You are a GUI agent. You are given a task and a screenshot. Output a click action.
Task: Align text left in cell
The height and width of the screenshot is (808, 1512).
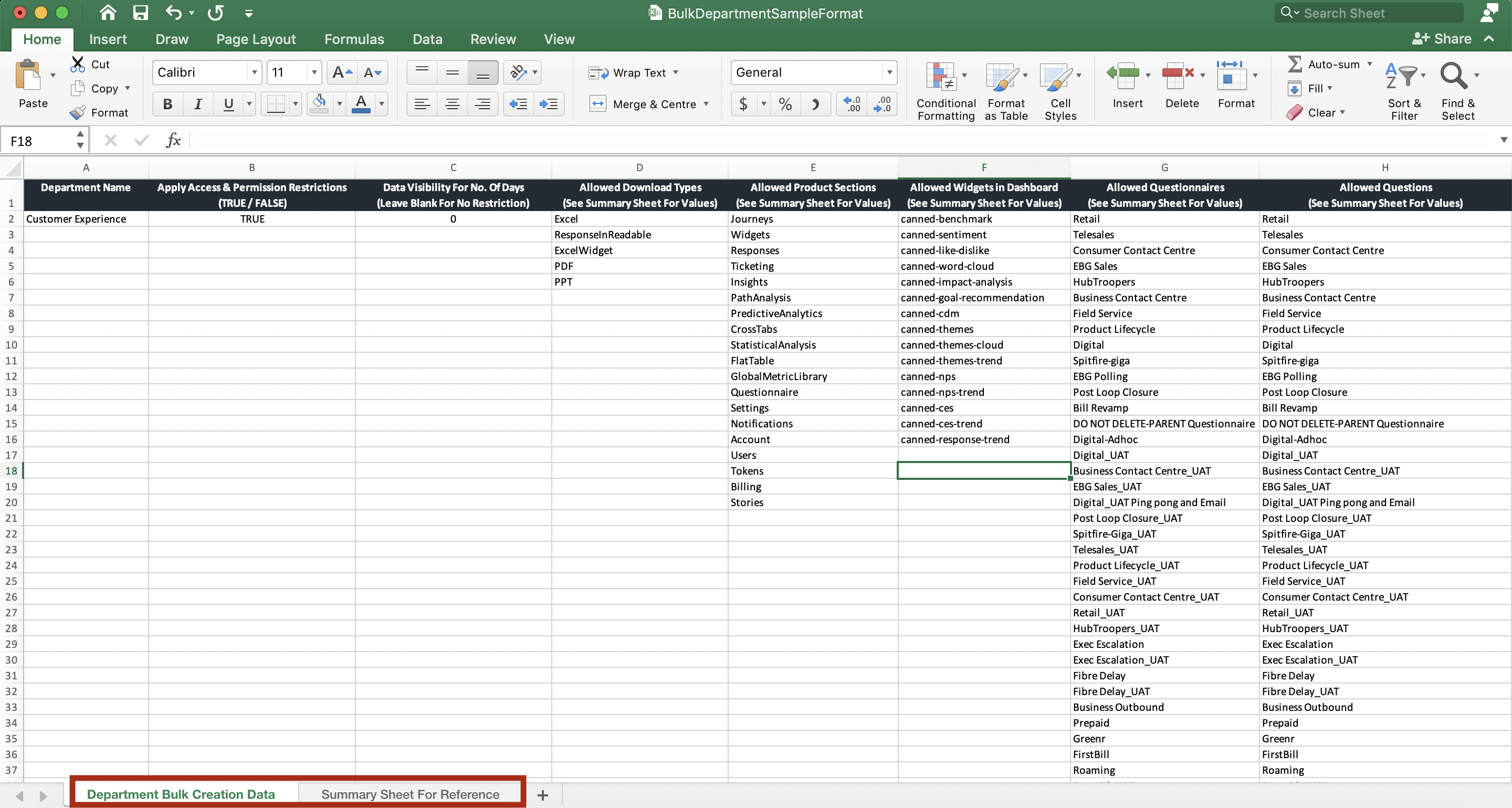pyautogui.click(x=422, y=104)
